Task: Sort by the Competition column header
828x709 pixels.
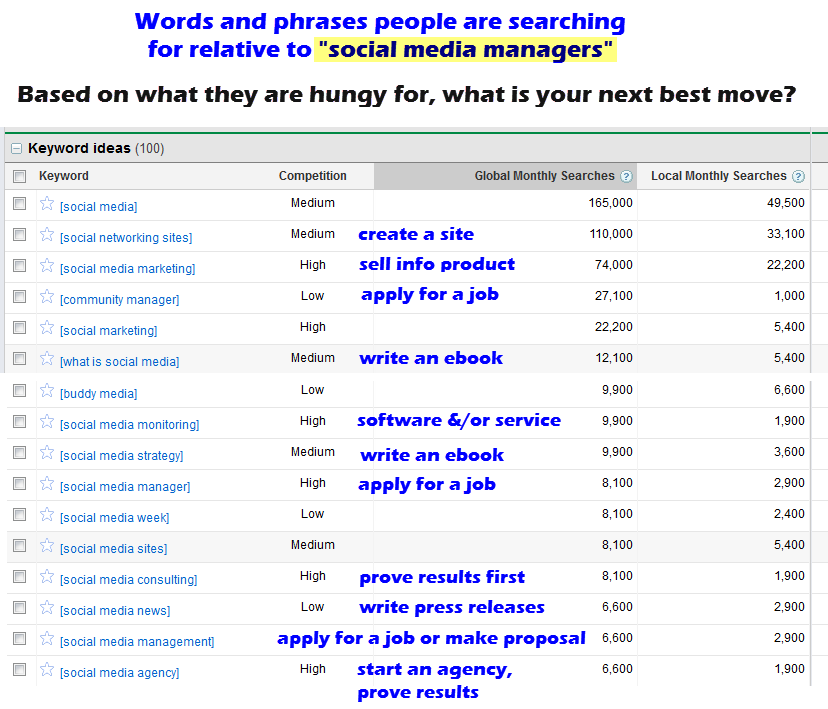Action: (311, 176)
